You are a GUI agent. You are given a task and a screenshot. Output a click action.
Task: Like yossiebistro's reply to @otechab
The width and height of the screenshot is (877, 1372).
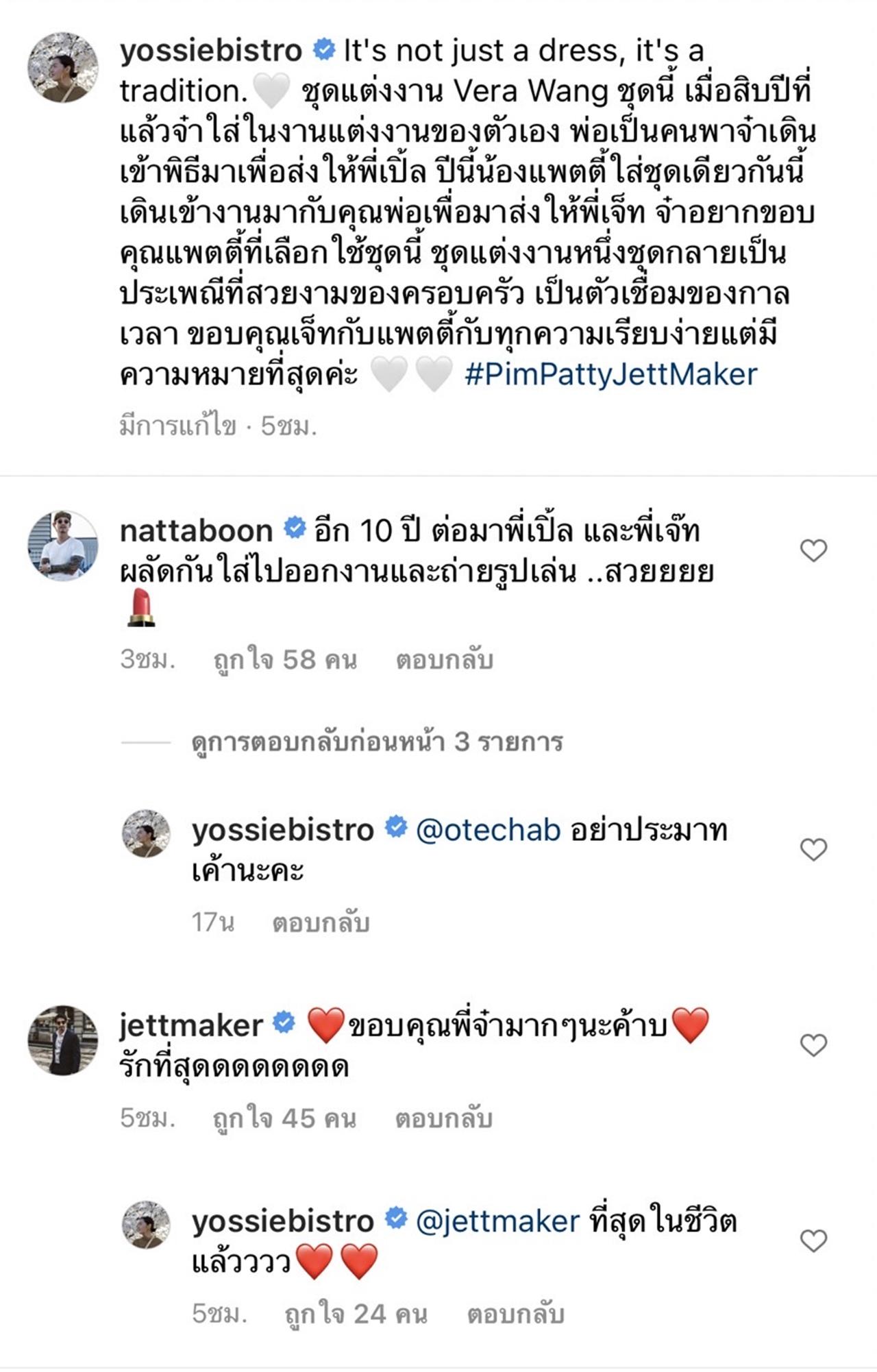[x=813, y=850]
